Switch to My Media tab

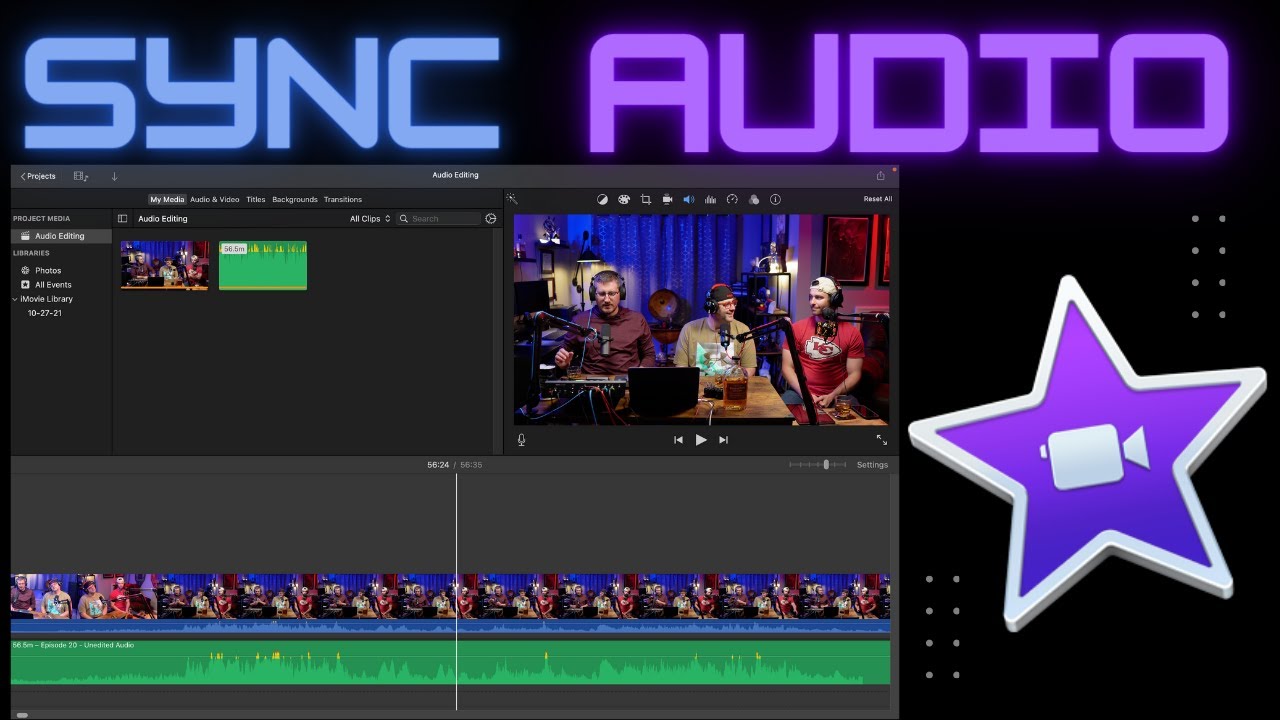coord(167,199)
